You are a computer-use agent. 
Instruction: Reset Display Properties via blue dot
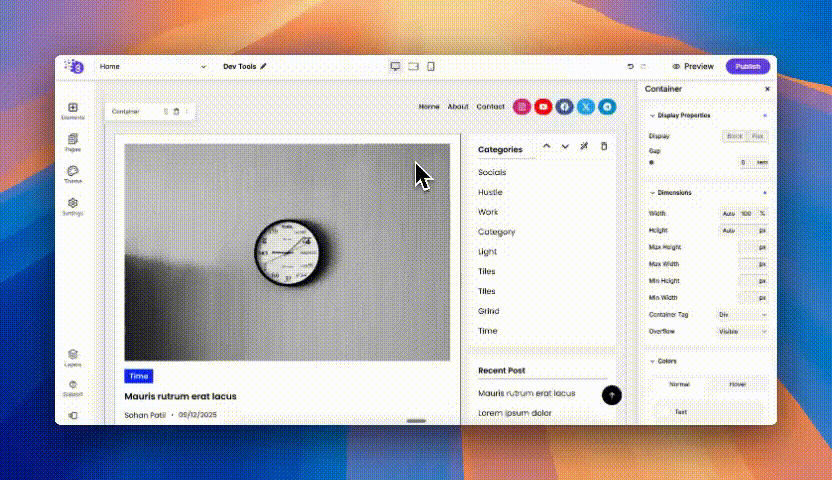pos(765,116)
